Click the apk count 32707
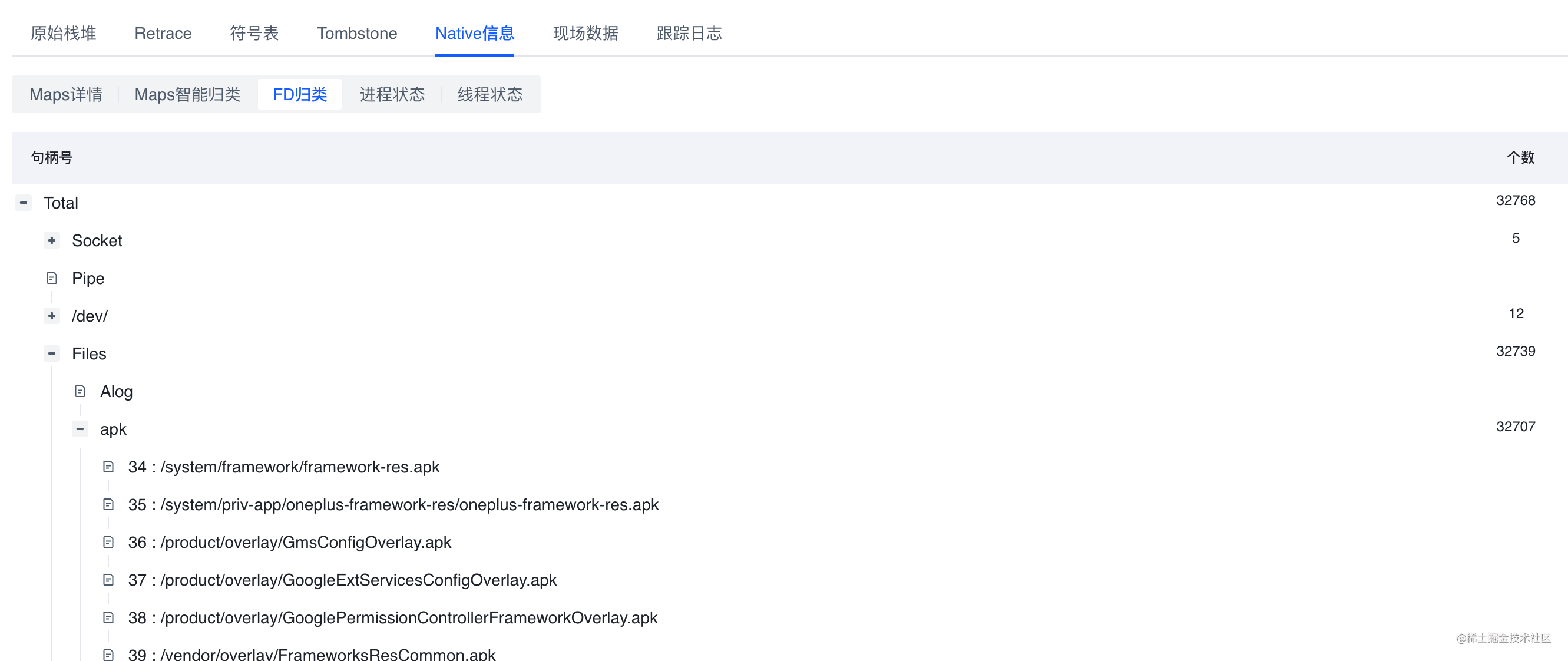Viewport: 1568px width, 661px height. pyautogui.click(x=1516, y=427)
